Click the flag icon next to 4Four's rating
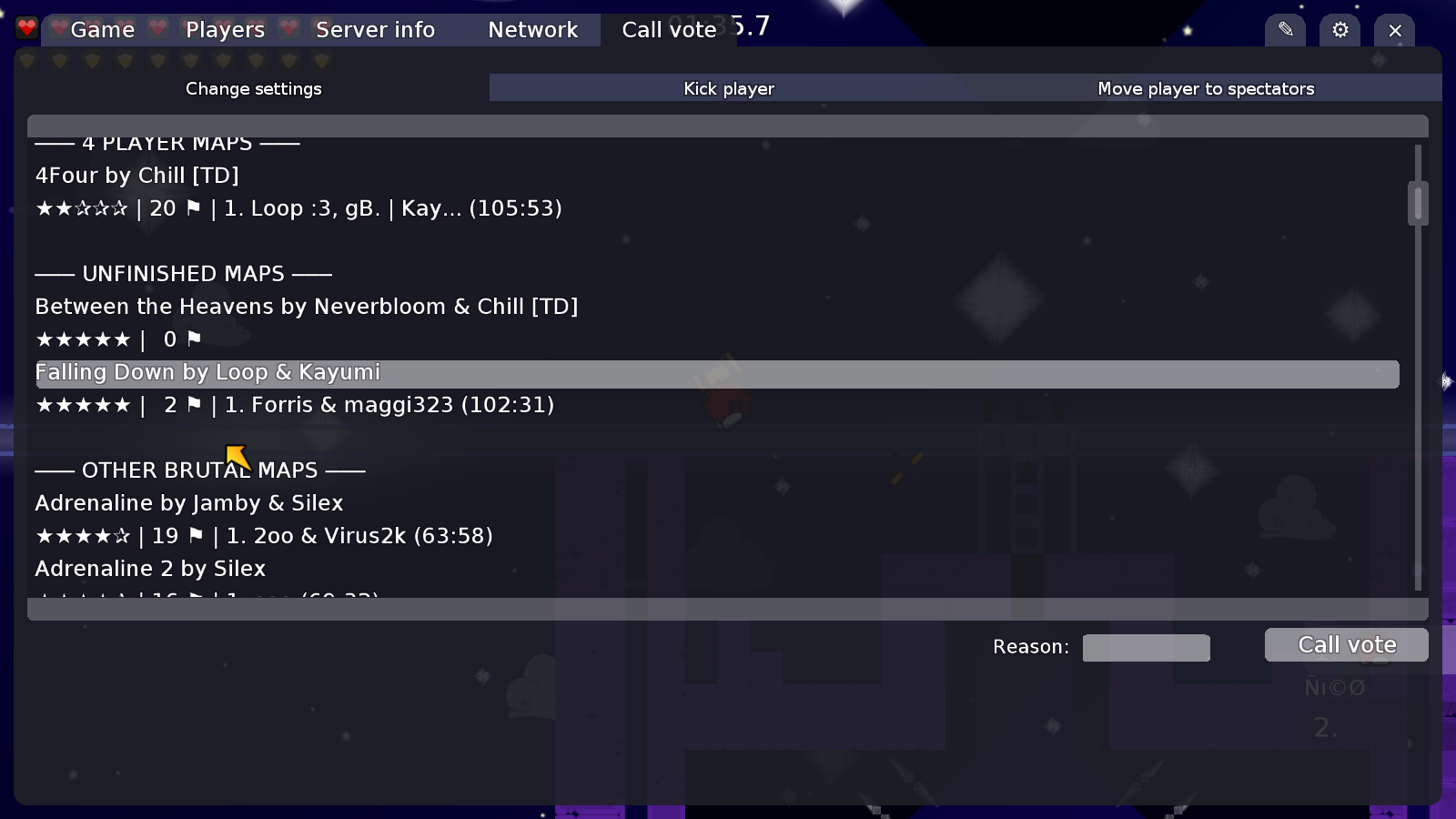This screenshot has height=819, width=1456. 195,207
